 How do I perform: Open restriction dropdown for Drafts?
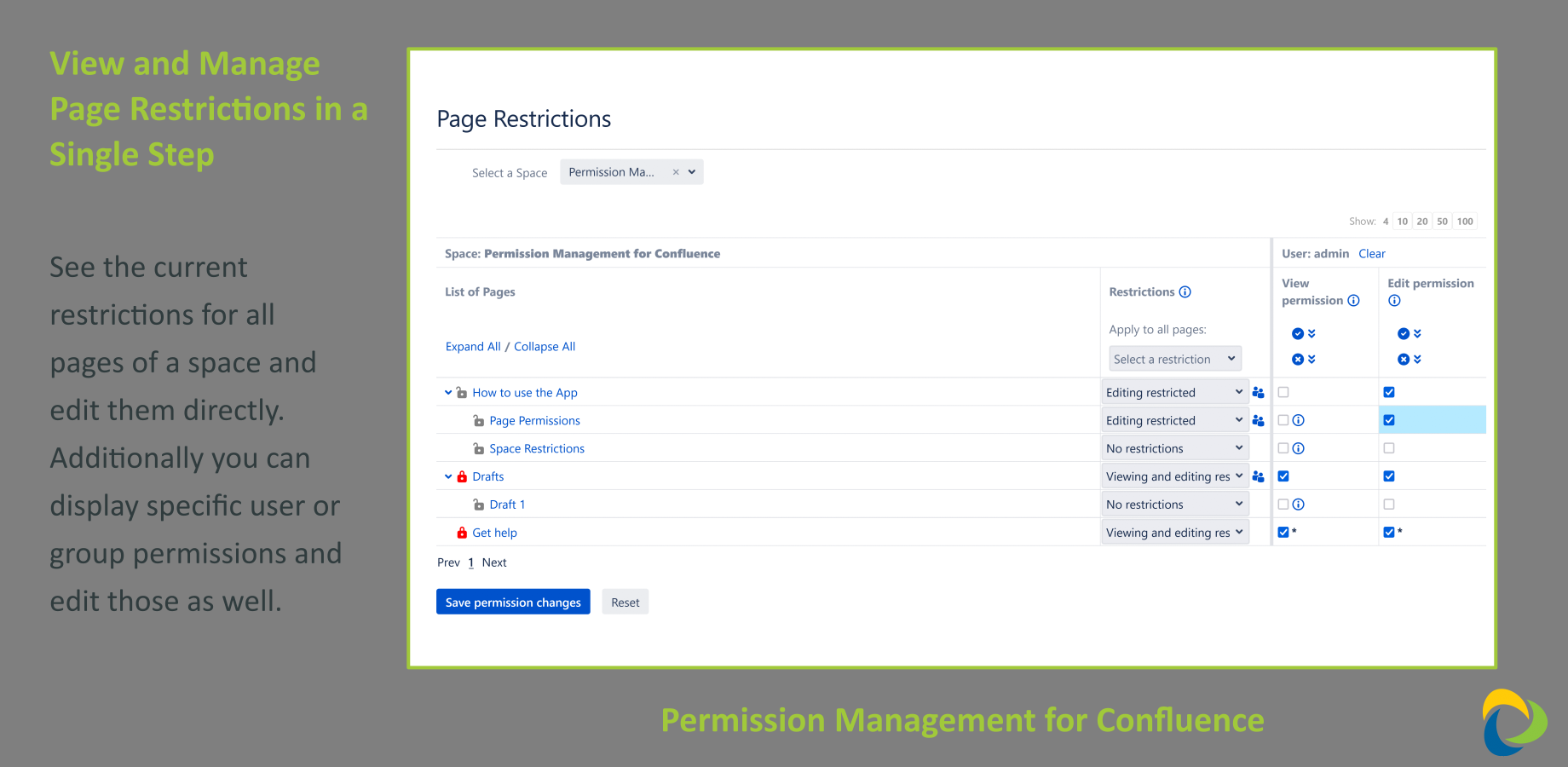[x=1175, y=476]
